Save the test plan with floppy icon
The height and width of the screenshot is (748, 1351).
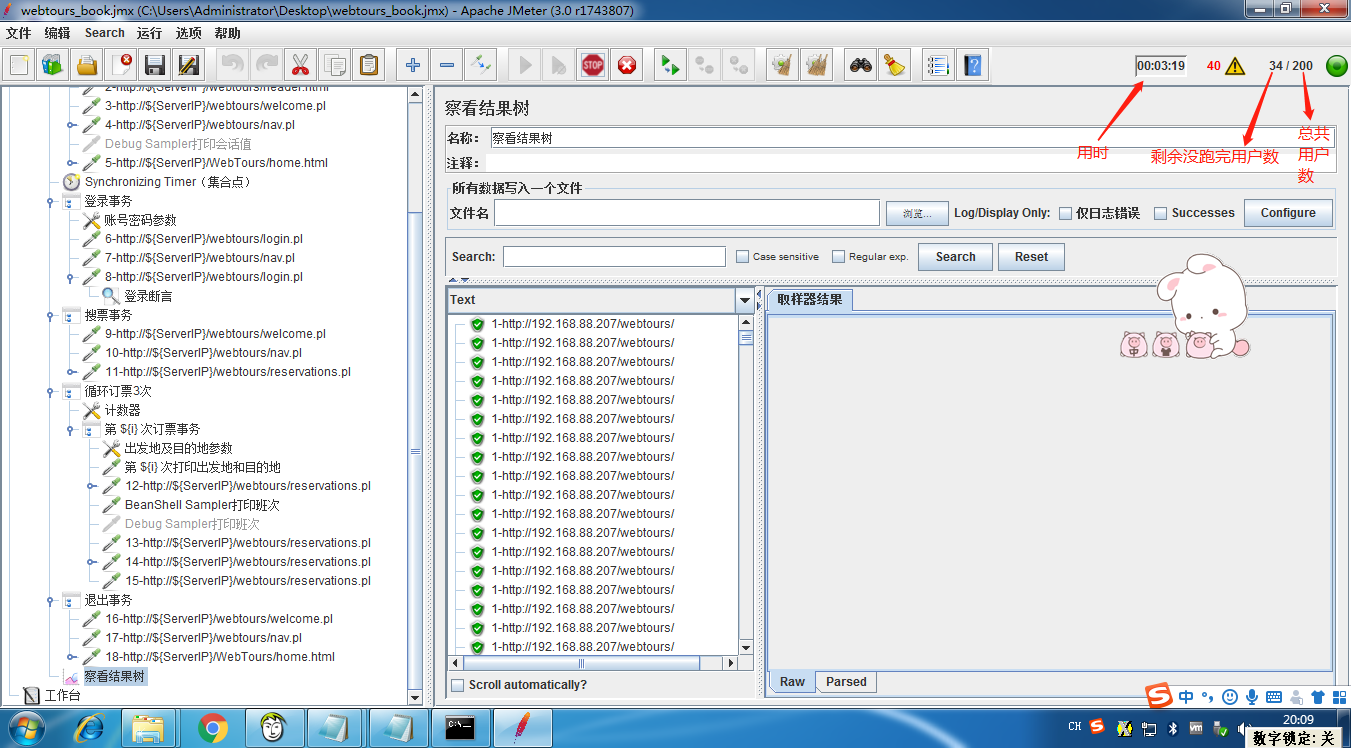click(x=155, y=66)
